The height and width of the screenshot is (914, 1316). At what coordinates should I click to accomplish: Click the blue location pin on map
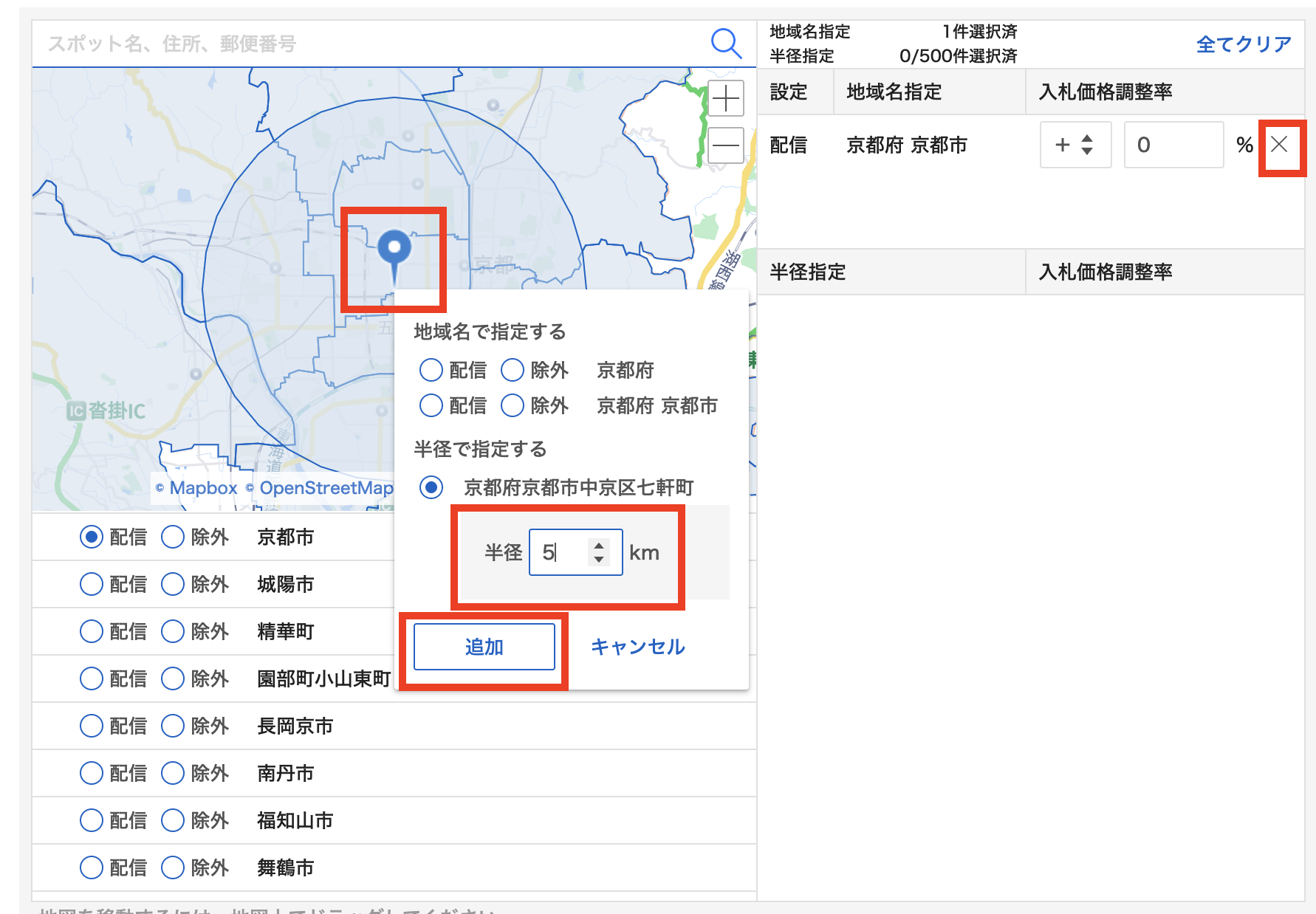coord(394,250)
